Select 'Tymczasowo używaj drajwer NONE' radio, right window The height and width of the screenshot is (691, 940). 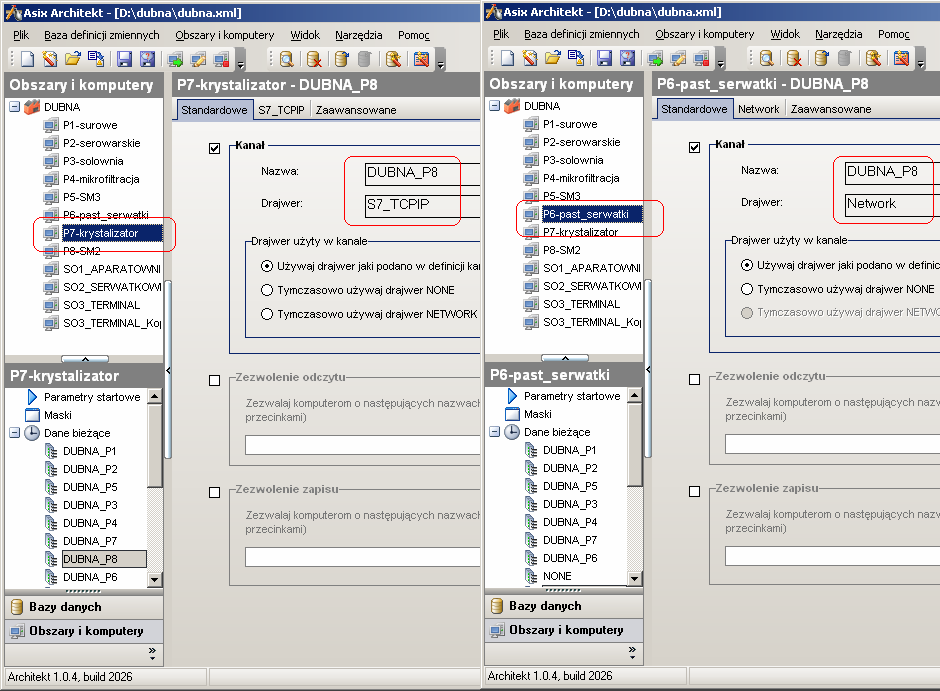pyautogui.click(x=747, y=289)
